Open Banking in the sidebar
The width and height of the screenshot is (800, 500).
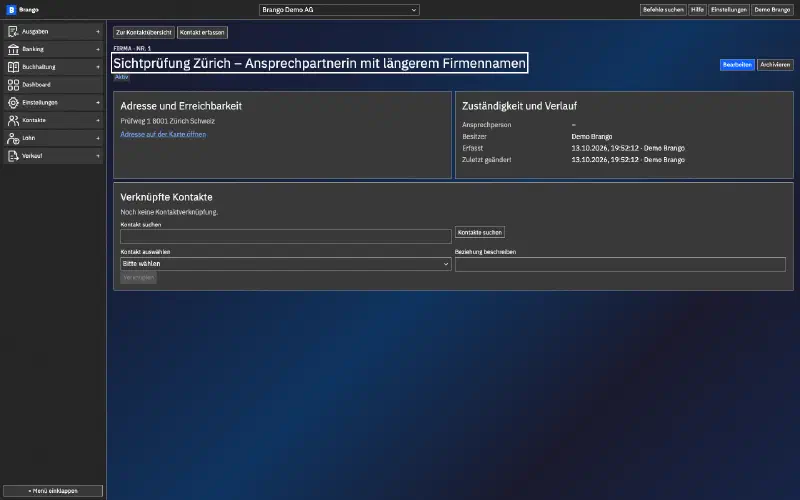click(x=54, y=49)
